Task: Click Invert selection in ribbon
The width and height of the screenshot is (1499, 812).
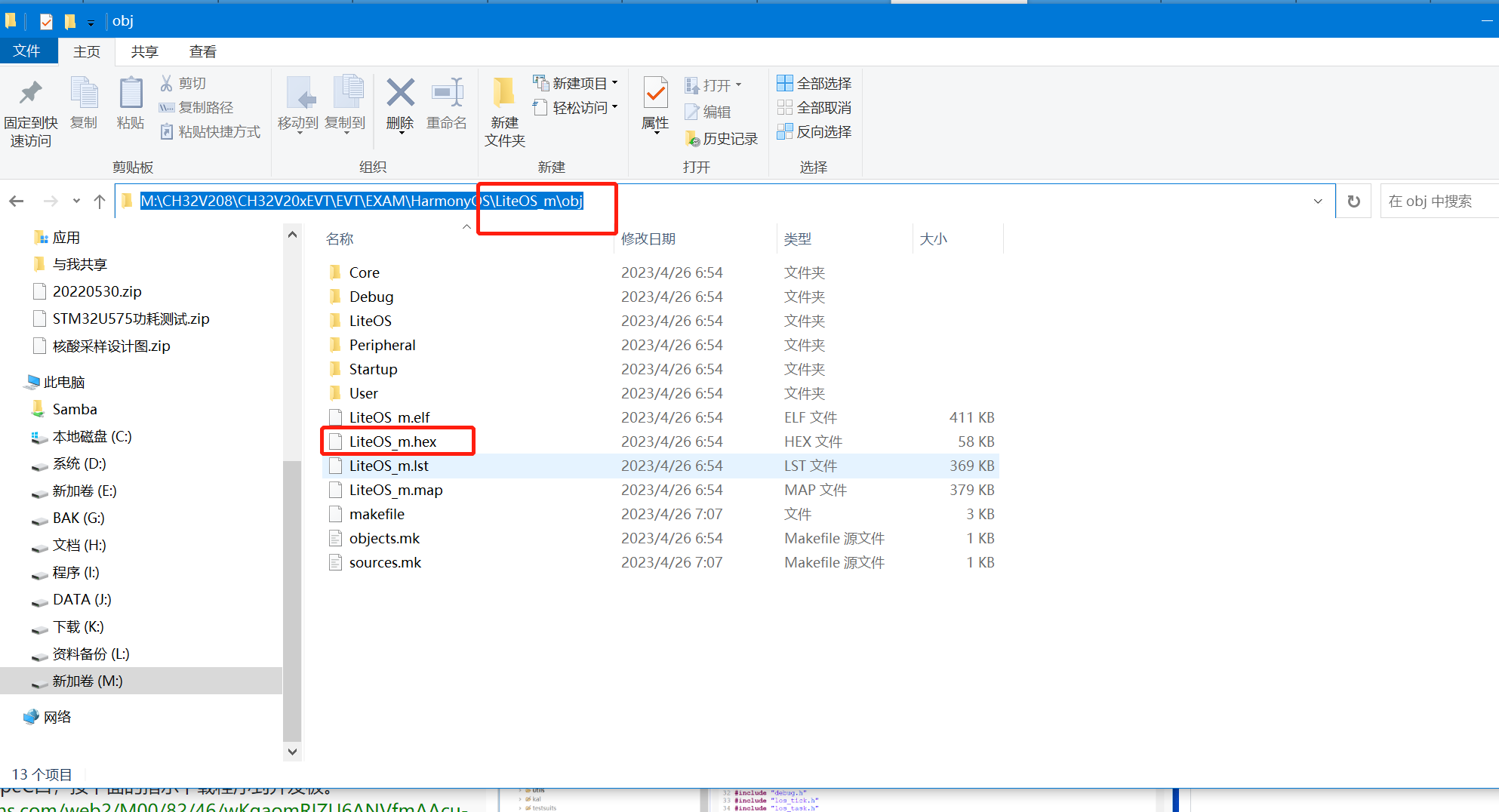Action: 814,131
